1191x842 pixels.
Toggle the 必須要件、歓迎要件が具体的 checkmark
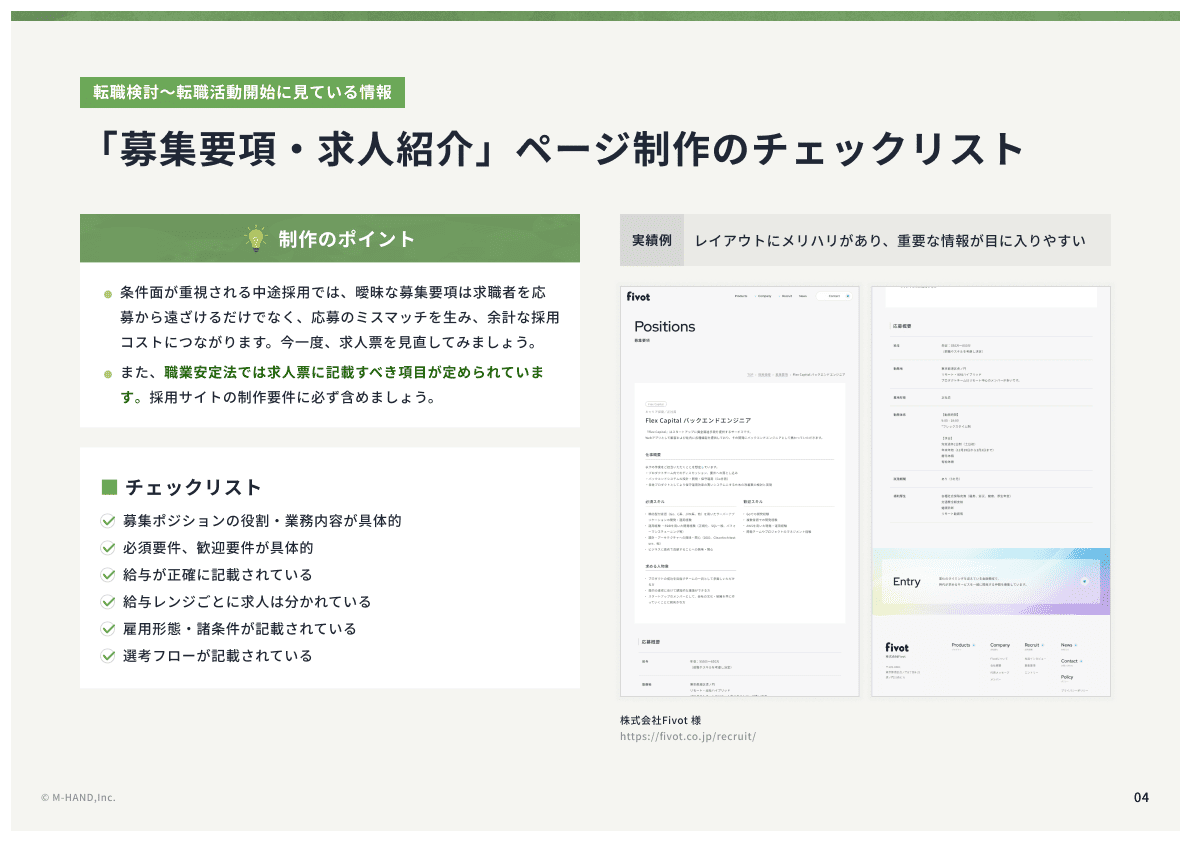coord(108,548)
